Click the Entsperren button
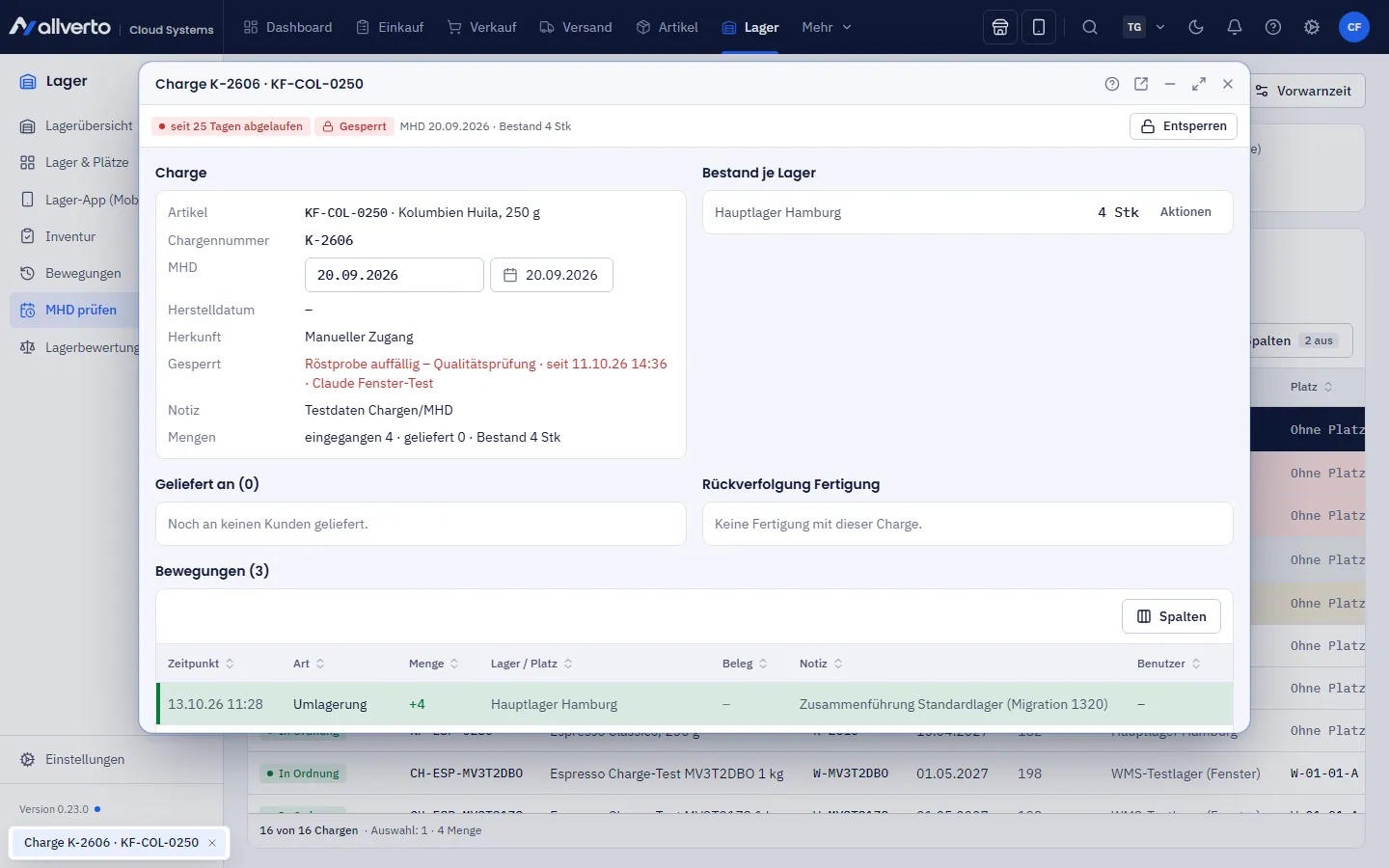The width and height of the screenshot is (1389, 868). tap(1184, 126)
